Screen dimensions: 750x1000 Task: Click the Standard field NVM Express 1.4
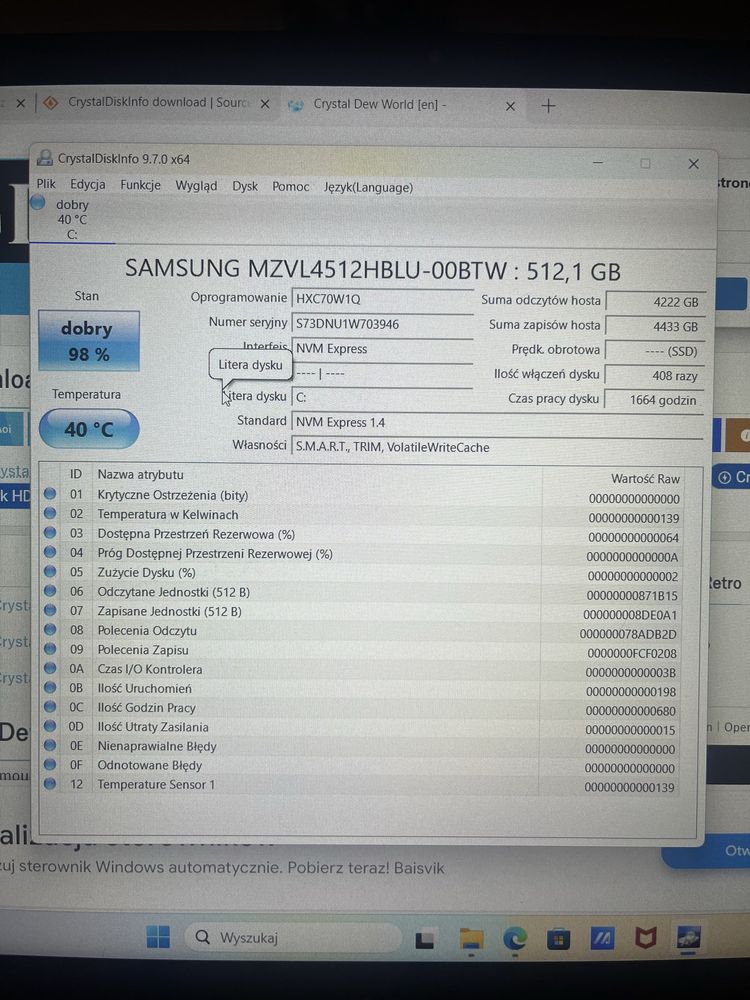pos(497,422)
